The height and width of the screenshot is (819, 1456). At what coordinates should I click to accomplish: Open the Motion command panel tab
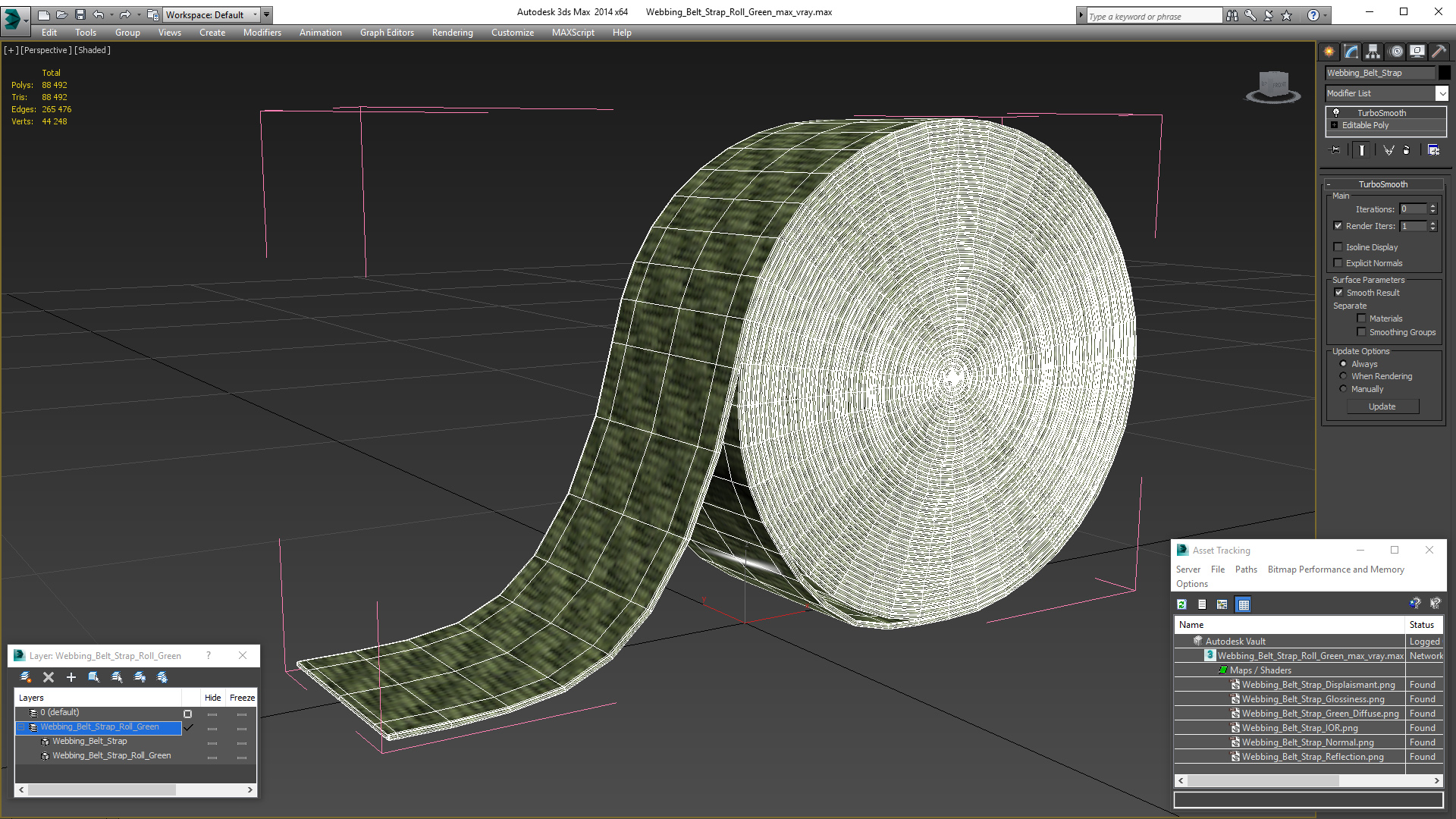[x=1396, y=52]
